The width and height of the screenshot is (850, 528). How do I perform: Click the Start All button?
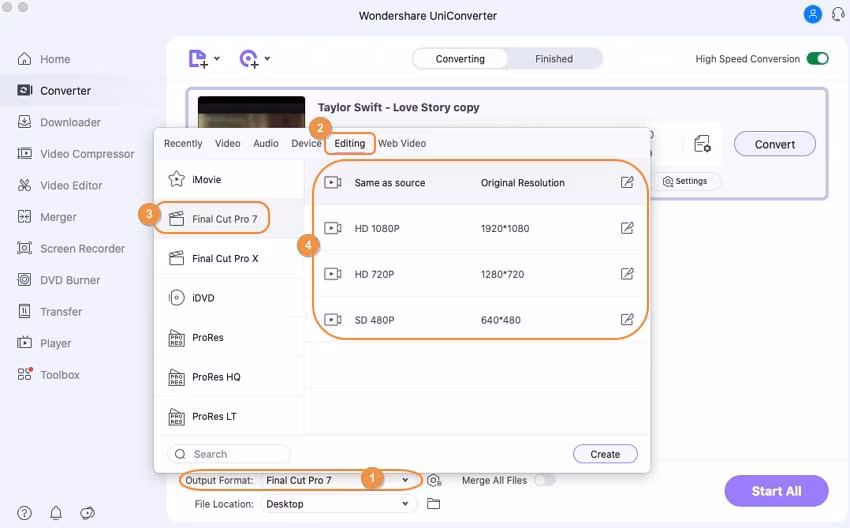coord(776,491)
